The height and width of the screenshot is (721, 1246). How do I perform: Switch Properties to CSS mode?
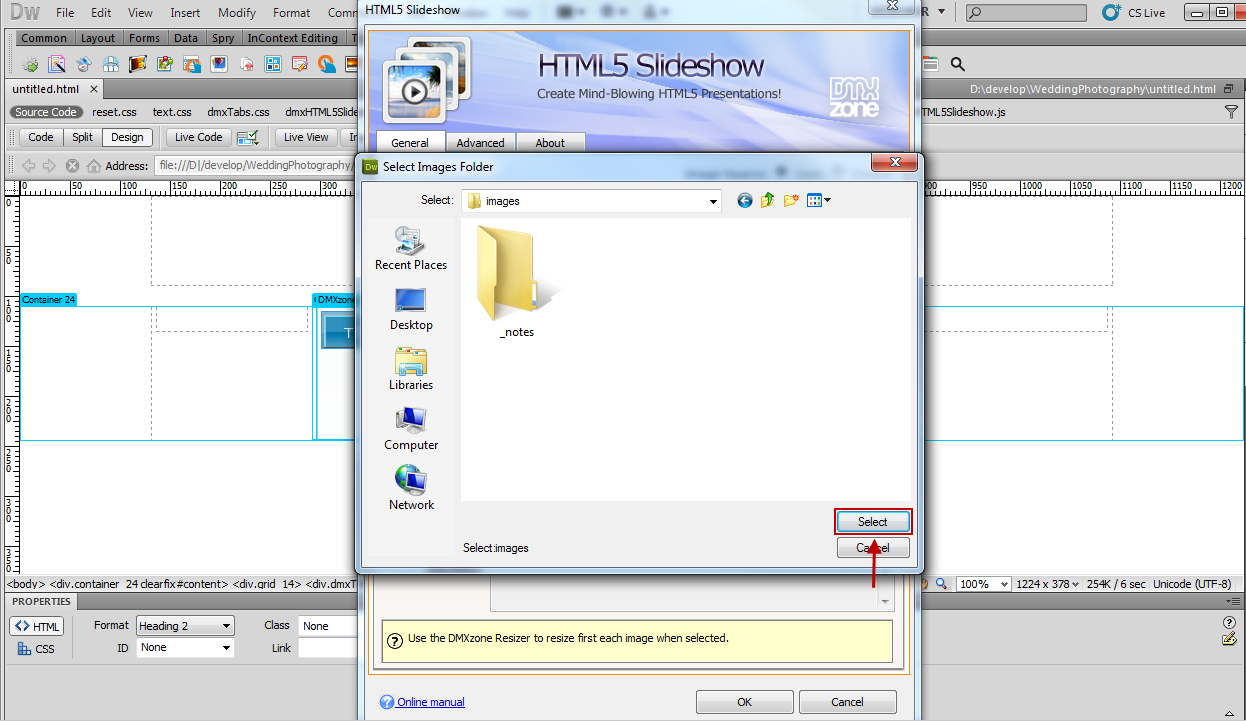(37, 648)
